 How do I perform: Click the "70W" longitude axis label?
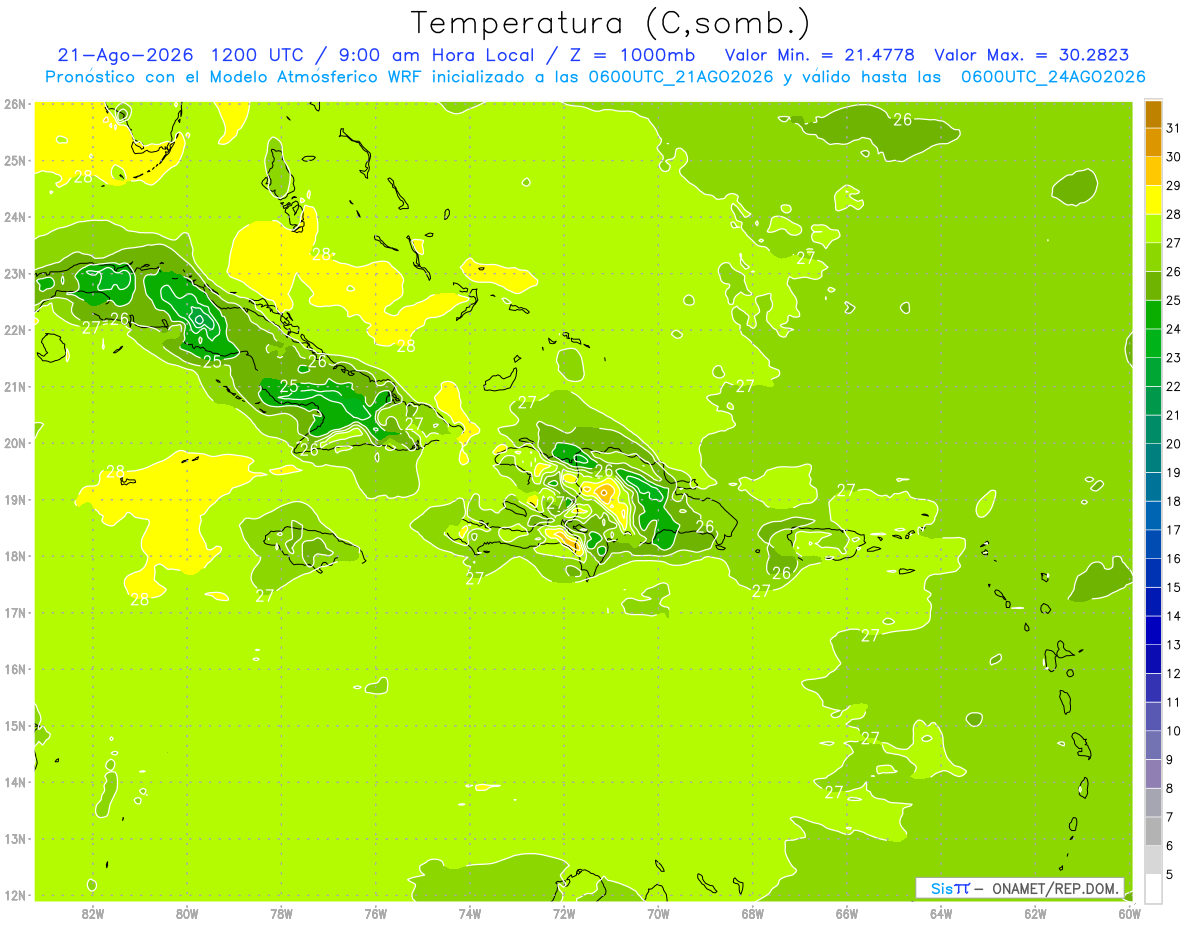tap(658, 913)
